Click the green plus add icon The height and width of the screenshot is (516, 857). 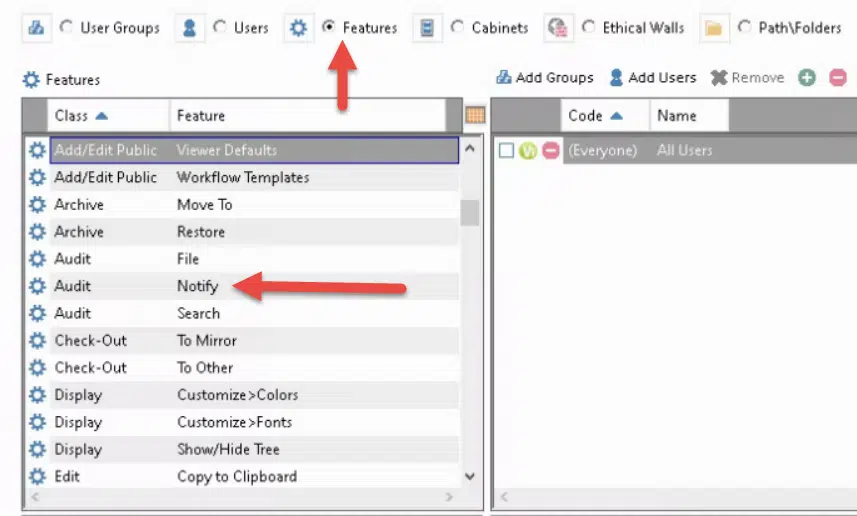pyautogui.click(x=807, y=78)
